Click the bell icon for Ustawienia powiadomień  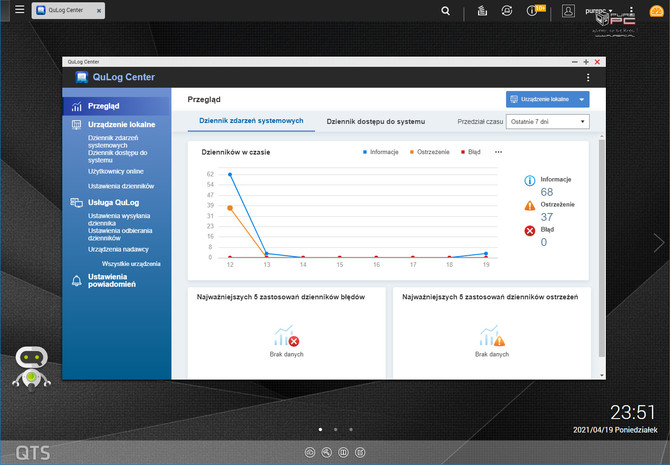pos(76,281)
